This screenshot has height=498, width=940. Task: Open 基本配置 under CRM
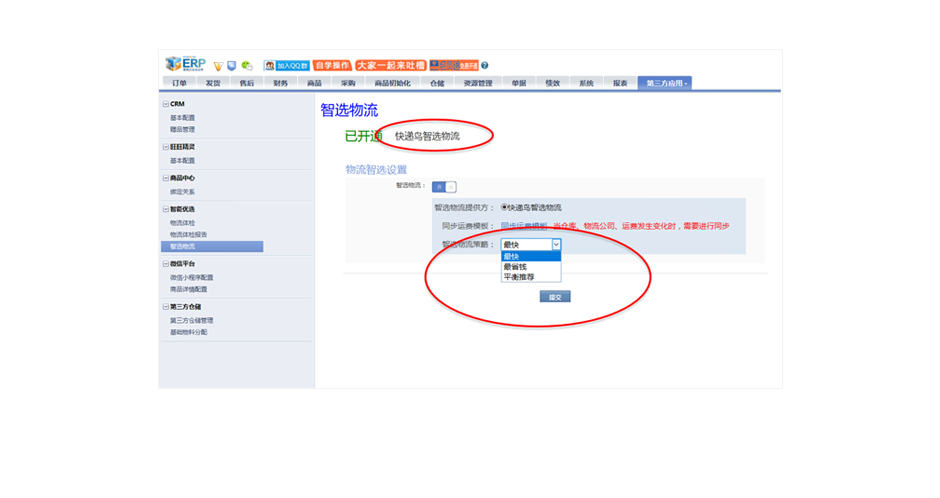[182, 117]
